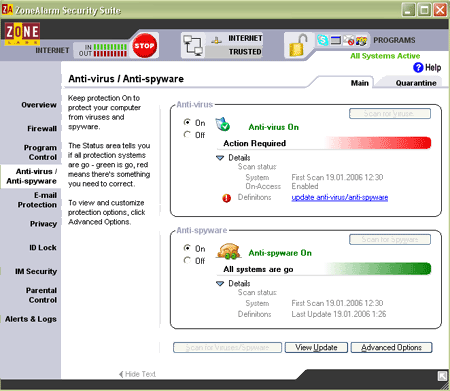Image resolution: width=450 pixels, height=391 pixels.
Task: Click the anti-spyware bug icon
Action: point(229,251)
